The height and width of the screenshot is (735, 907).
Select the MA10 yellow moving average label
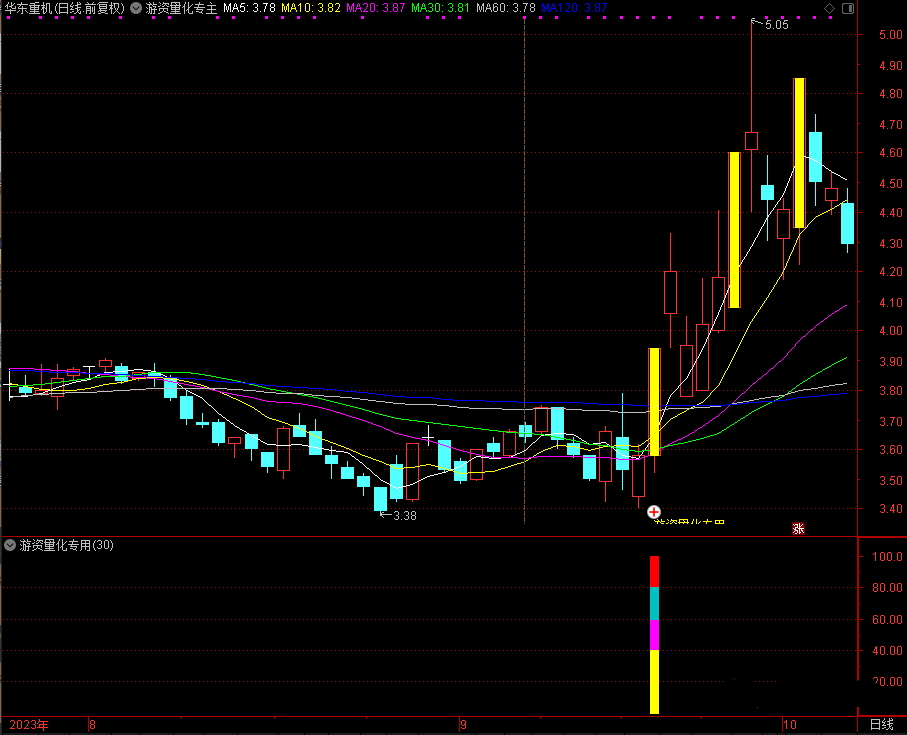[x=310, y=8]
